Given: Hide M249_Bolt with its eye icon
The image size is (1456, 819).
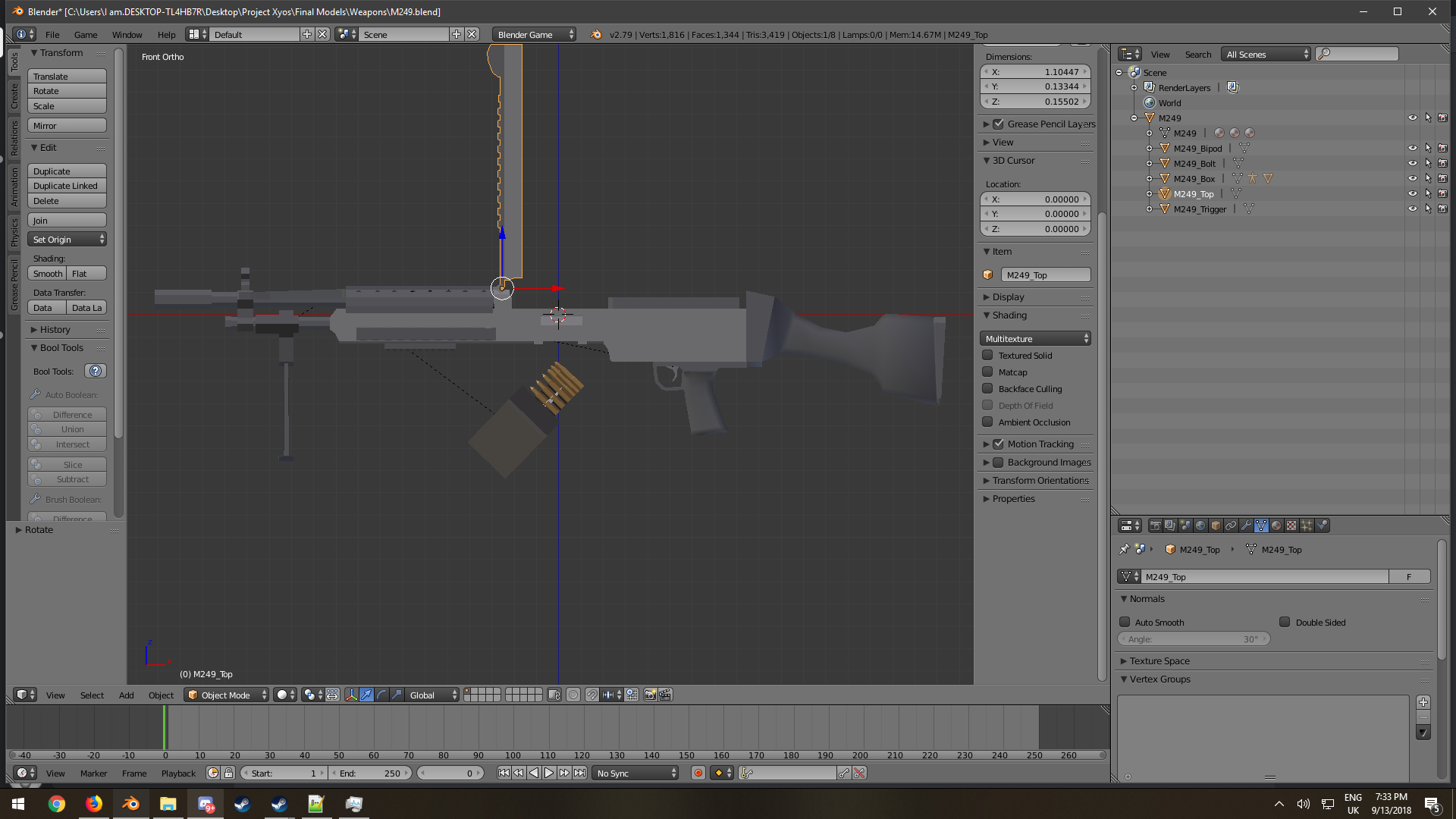Looking at the screenshot, I should (1413, 164).
